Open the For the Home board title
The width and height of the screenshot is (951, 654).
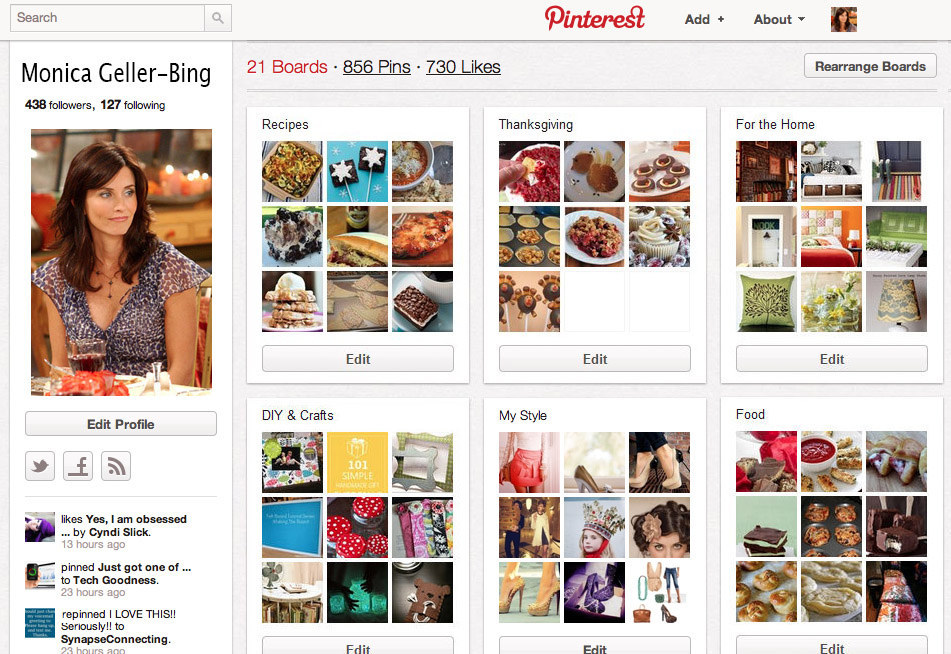coord(775,124)
